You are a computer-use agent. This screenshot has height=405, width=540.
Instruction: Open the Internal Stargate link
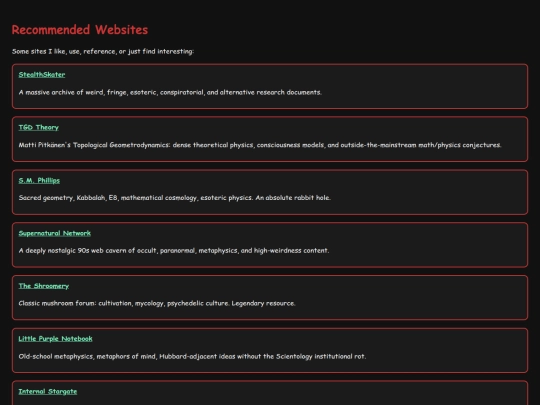pyautogui.click(x=48, y=391)
